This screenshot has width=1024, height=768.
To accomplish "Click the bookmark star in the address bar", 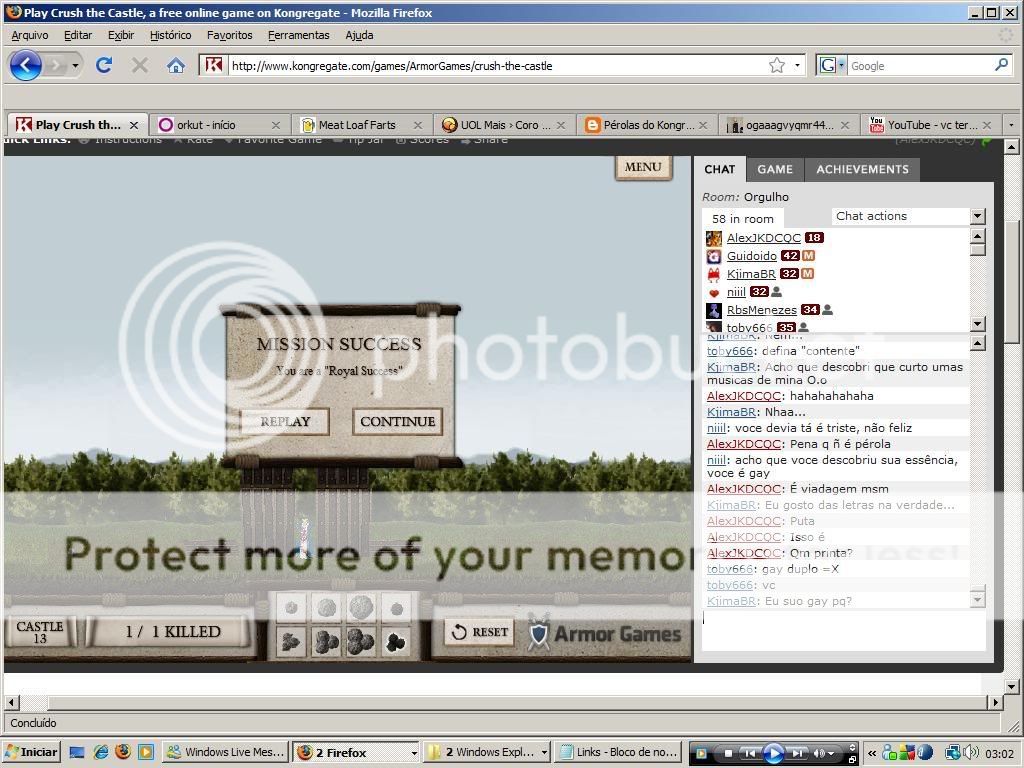I will pos(777,66).
